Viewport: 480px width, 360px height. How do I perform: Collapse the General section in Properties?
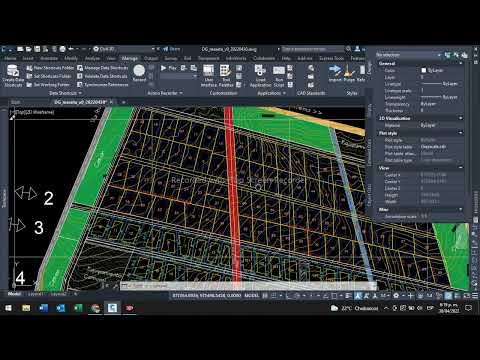461,63
